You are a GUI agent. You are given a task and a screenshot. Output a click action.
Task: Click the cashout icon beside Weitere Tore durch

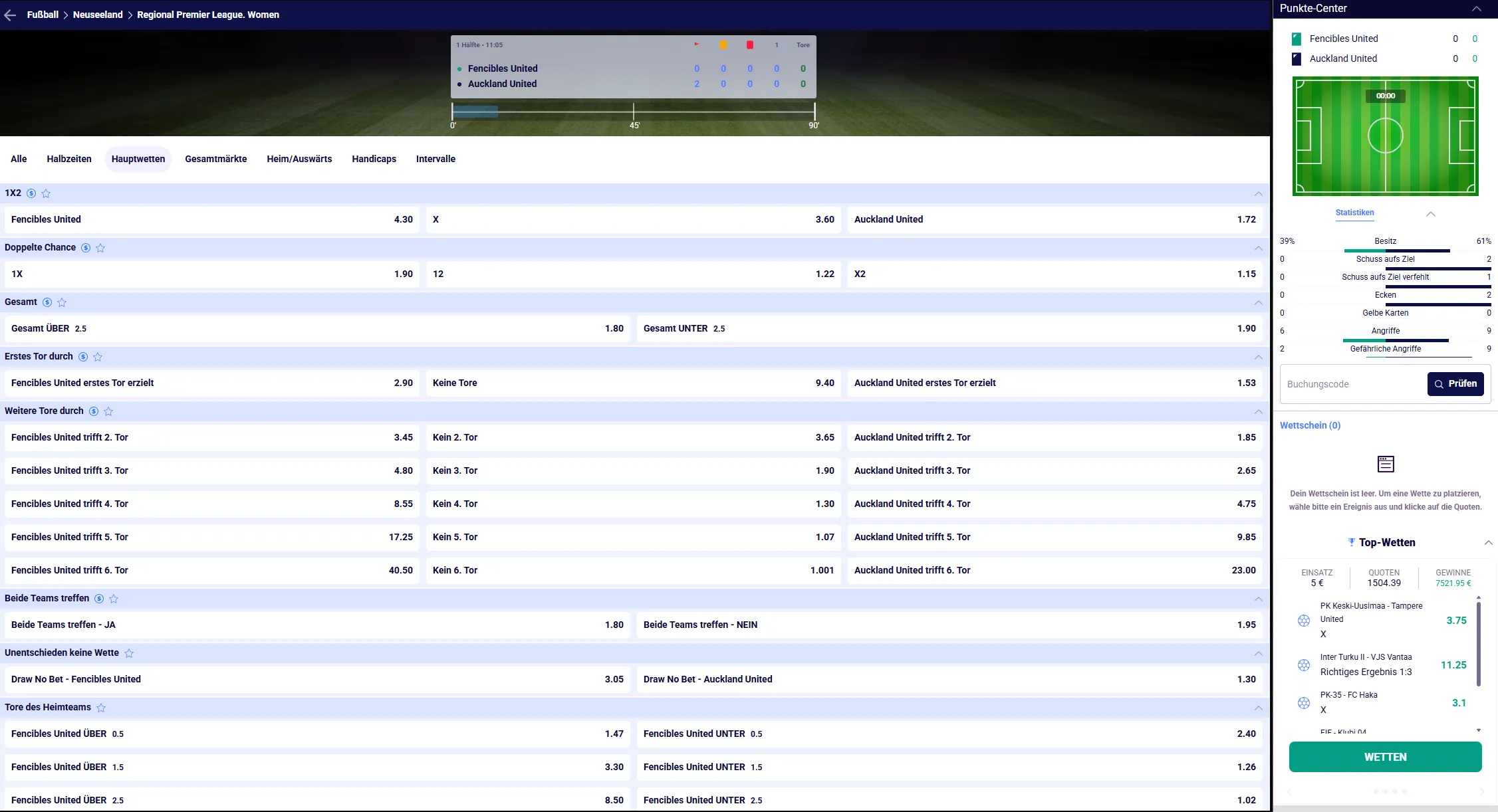(94, 411)
